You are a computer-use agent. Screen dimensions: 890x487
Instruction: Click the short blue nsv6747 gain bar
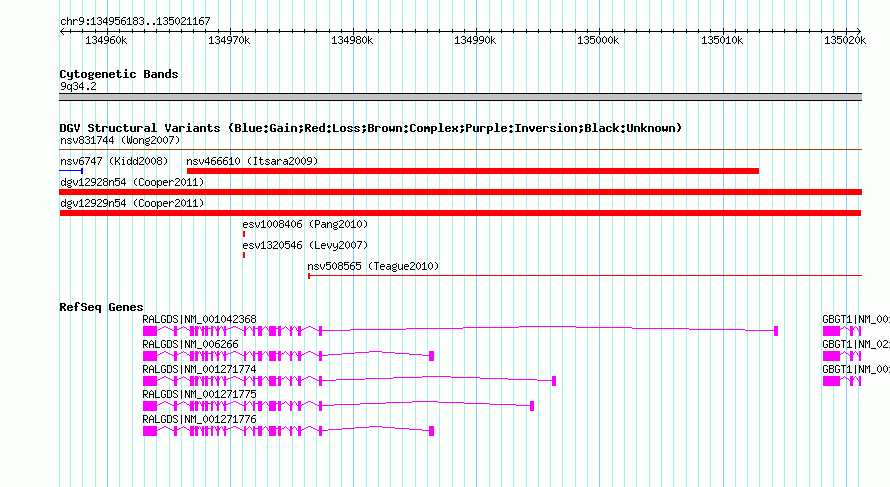pos(71,170)
